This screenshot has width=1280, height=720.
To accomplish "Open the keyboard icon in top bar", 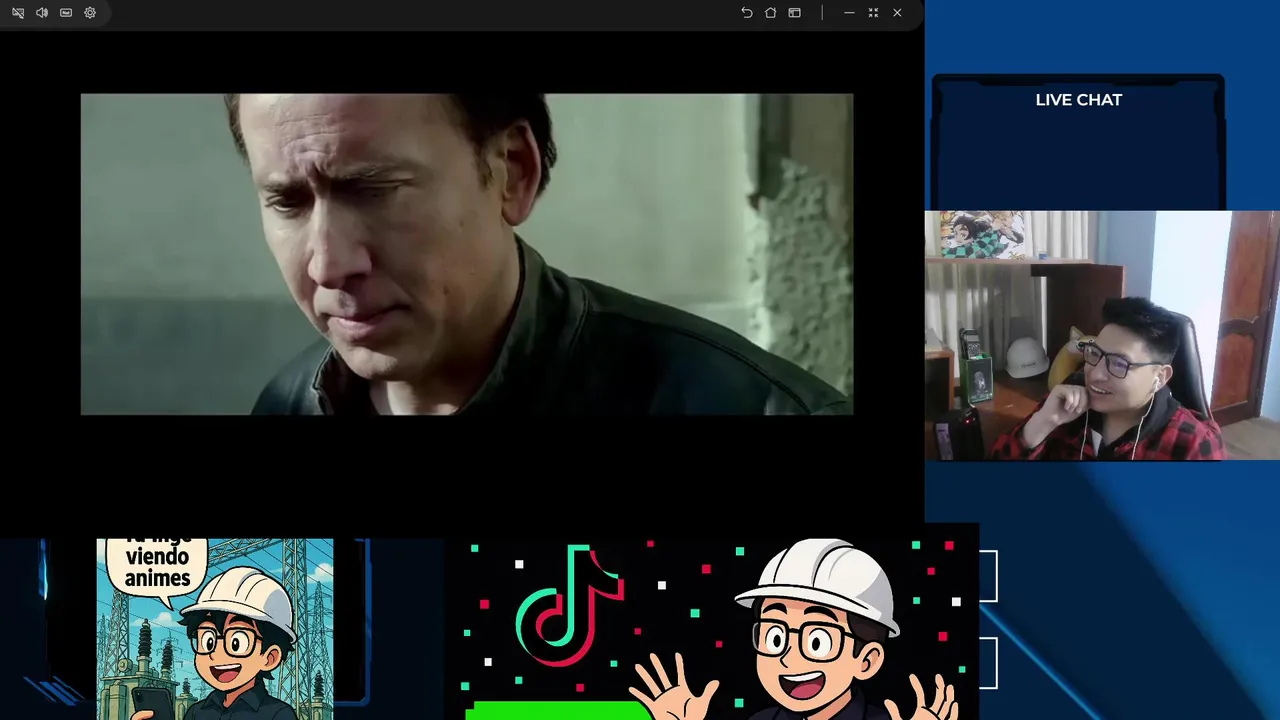I will pyautogui.click(x=66, y=13).
